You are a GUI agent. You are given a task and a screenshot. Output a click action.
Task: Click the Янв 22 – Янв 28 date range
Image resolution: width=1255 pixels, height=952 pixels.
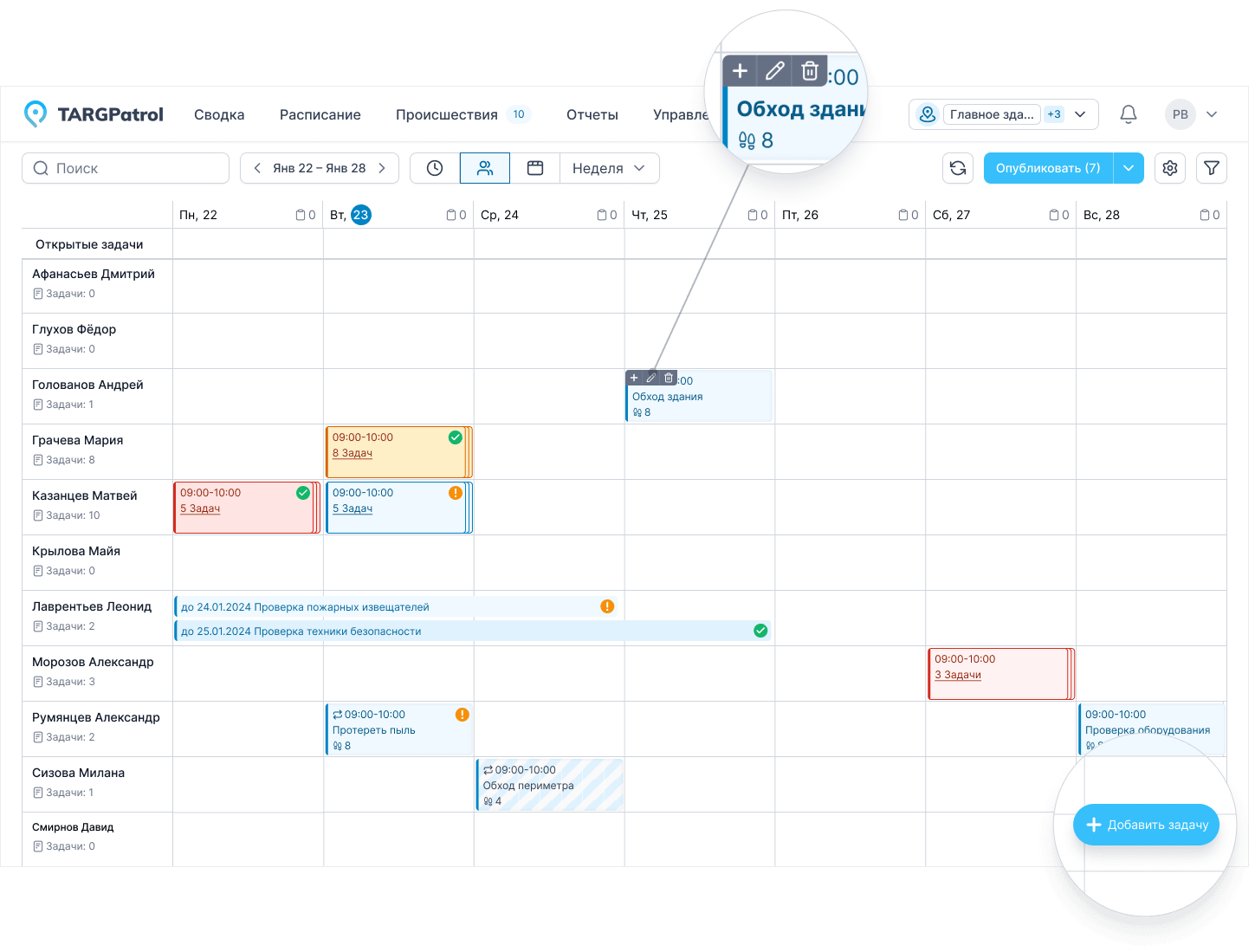(x=320, y=168)
